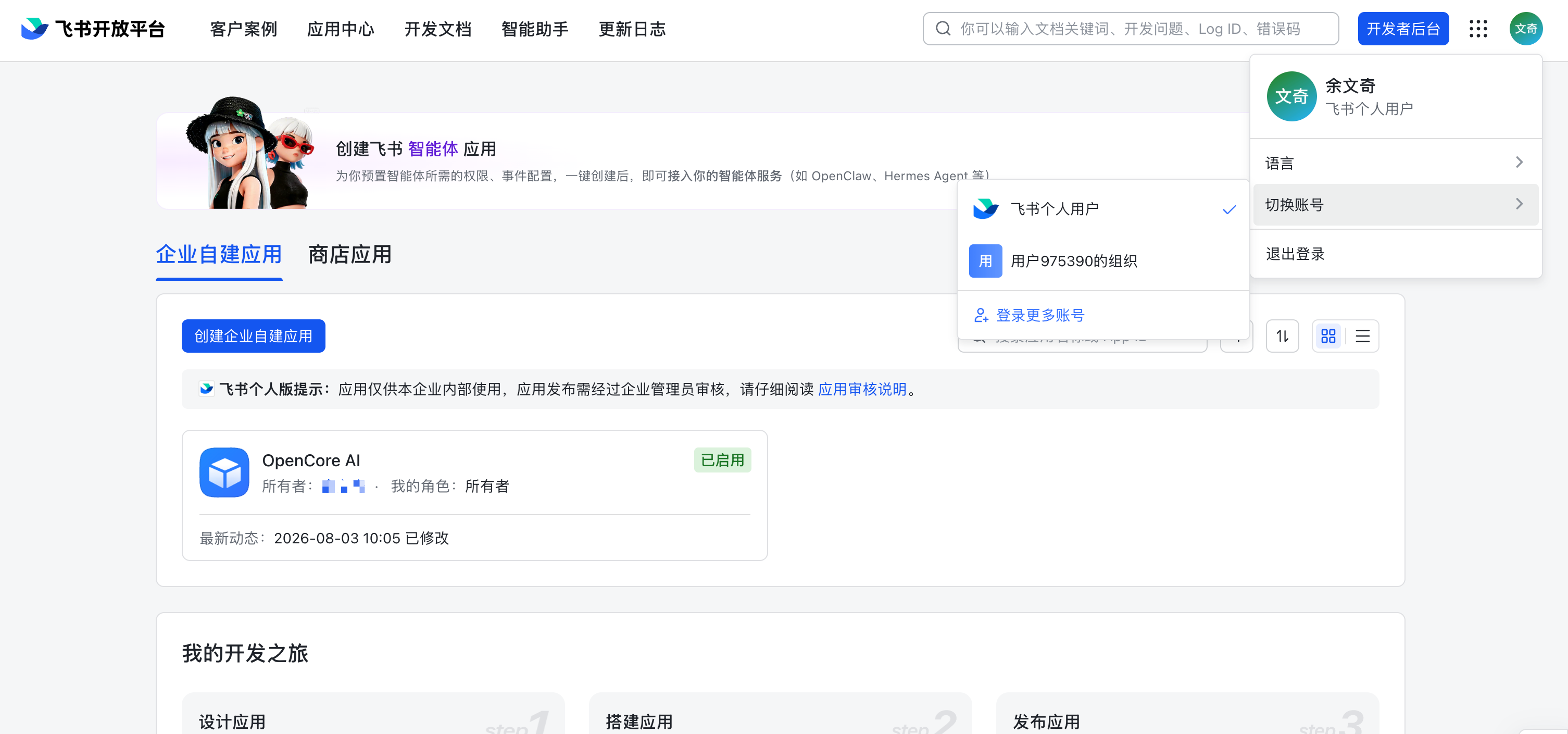Select the 语言 menu entry
Screen dimensions: 1568x734
point(1395,163)
